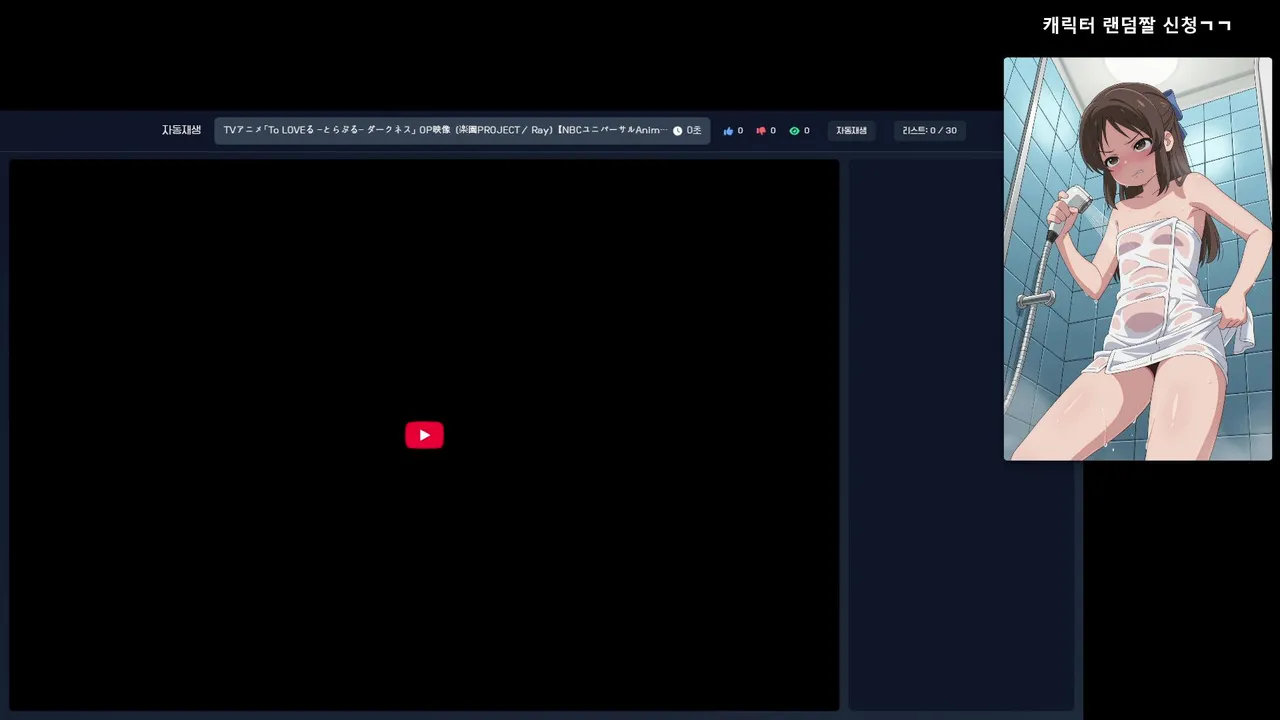Image resolution: width=1280 pixels, height=720 pixels.
Task: Click the thumbs-up like icon
Action: pos(728,131)
